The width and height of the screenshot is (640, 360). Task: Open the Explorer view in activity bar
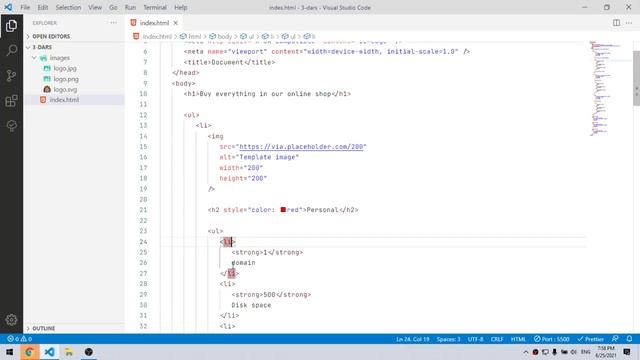11,26
